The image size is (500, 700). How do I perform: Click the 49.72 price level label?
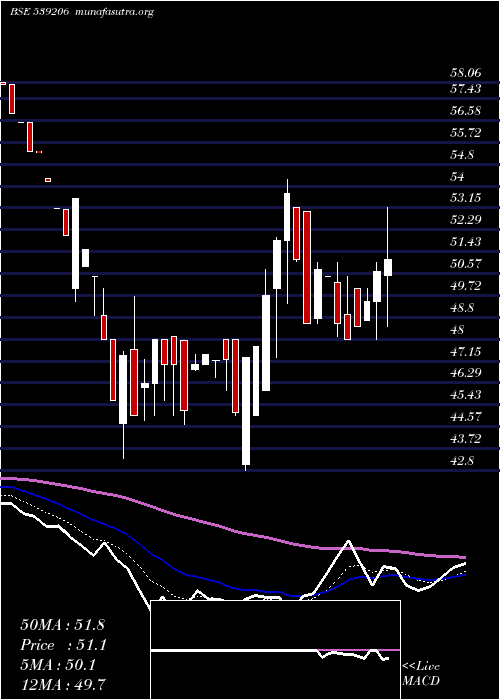pos(465,286)
